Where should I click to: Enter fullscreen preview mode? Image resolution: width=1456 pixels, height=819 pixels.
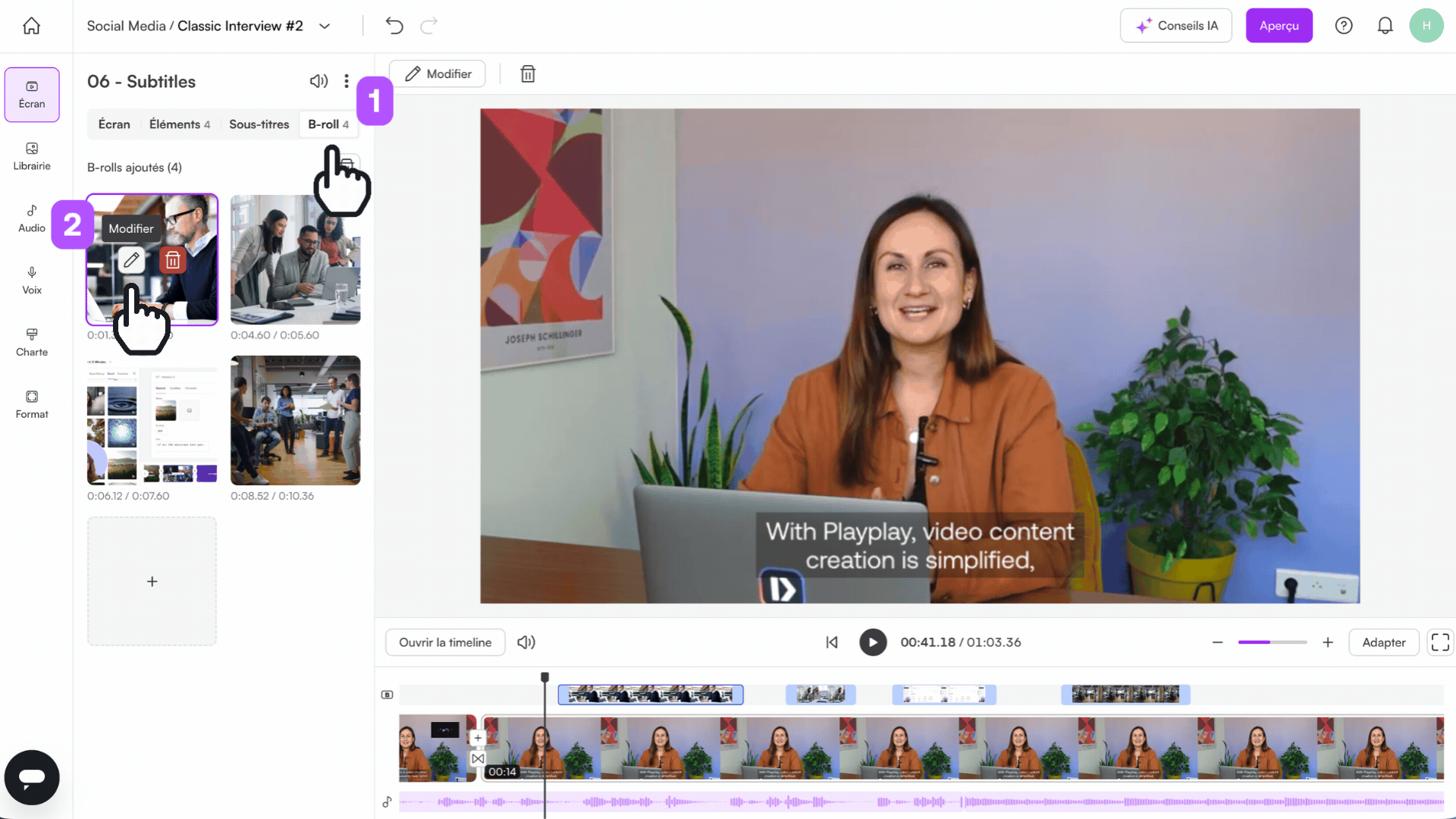(1440, 642)
